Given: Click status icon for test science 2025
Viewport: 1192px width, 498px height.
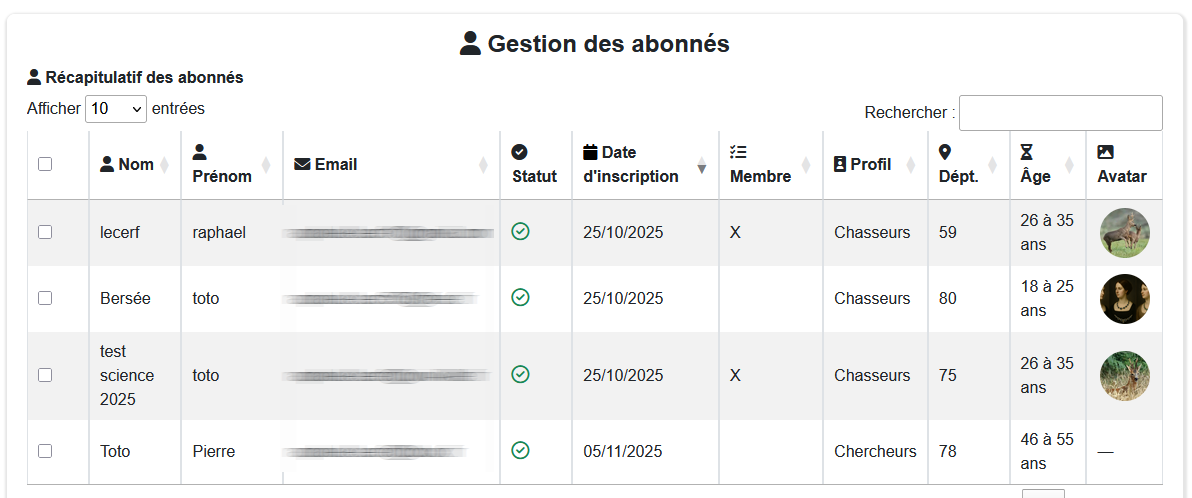Looking at the screenshot, I should click(520, 374).
